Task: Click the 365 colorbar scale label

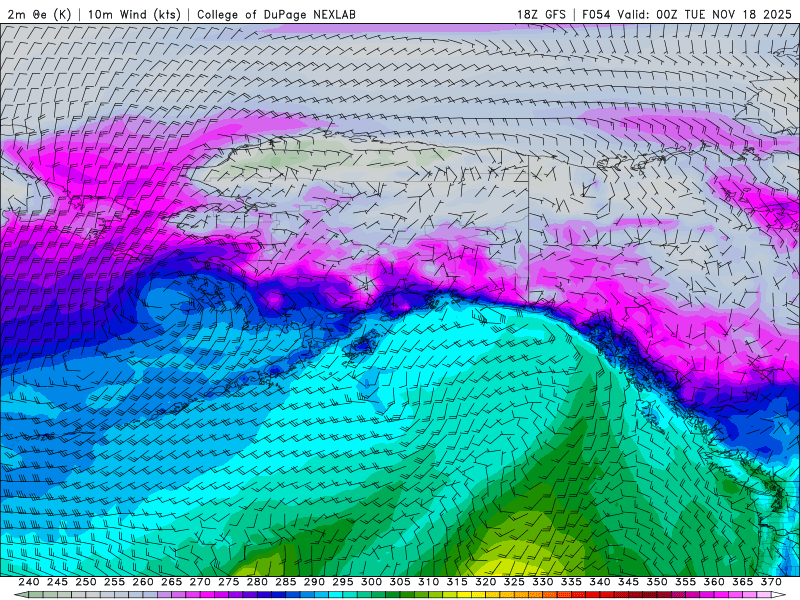Action: coord(743,582)
